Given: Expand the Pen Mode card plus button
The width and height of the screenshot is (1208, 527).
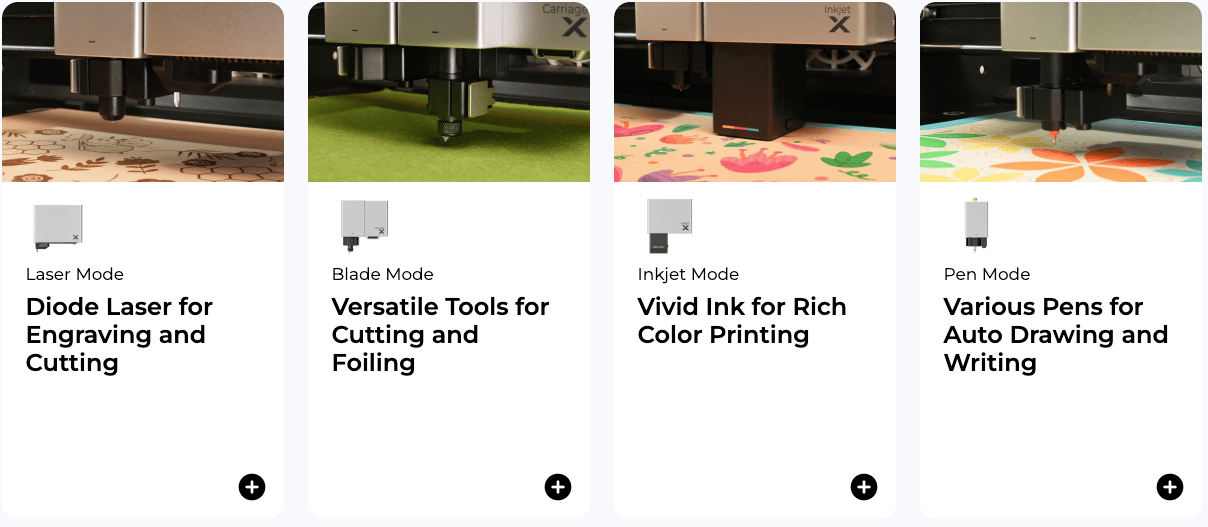Looking at the screenshot, I should coord(1170,487).
